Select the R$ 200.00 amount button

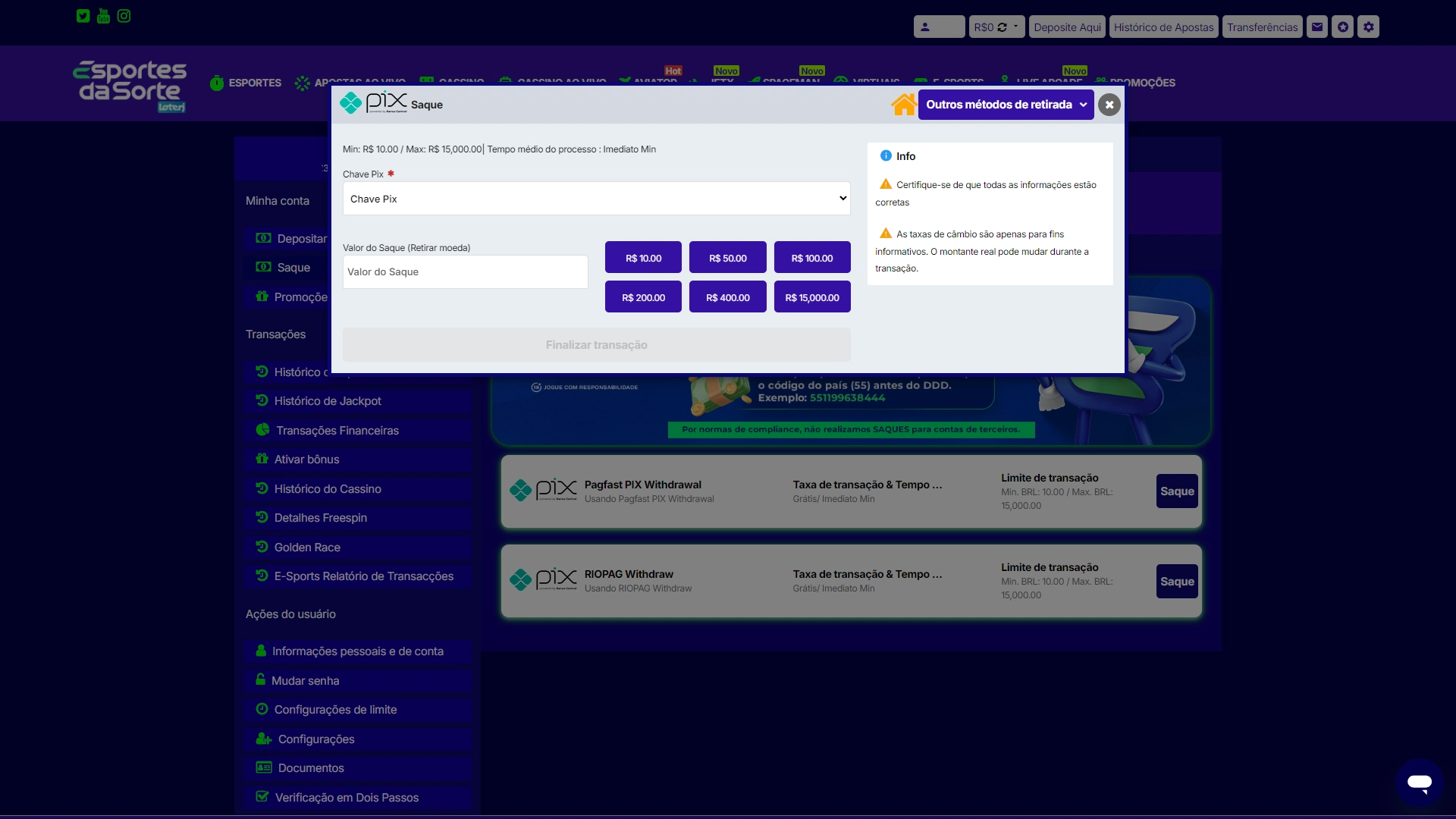643,297
